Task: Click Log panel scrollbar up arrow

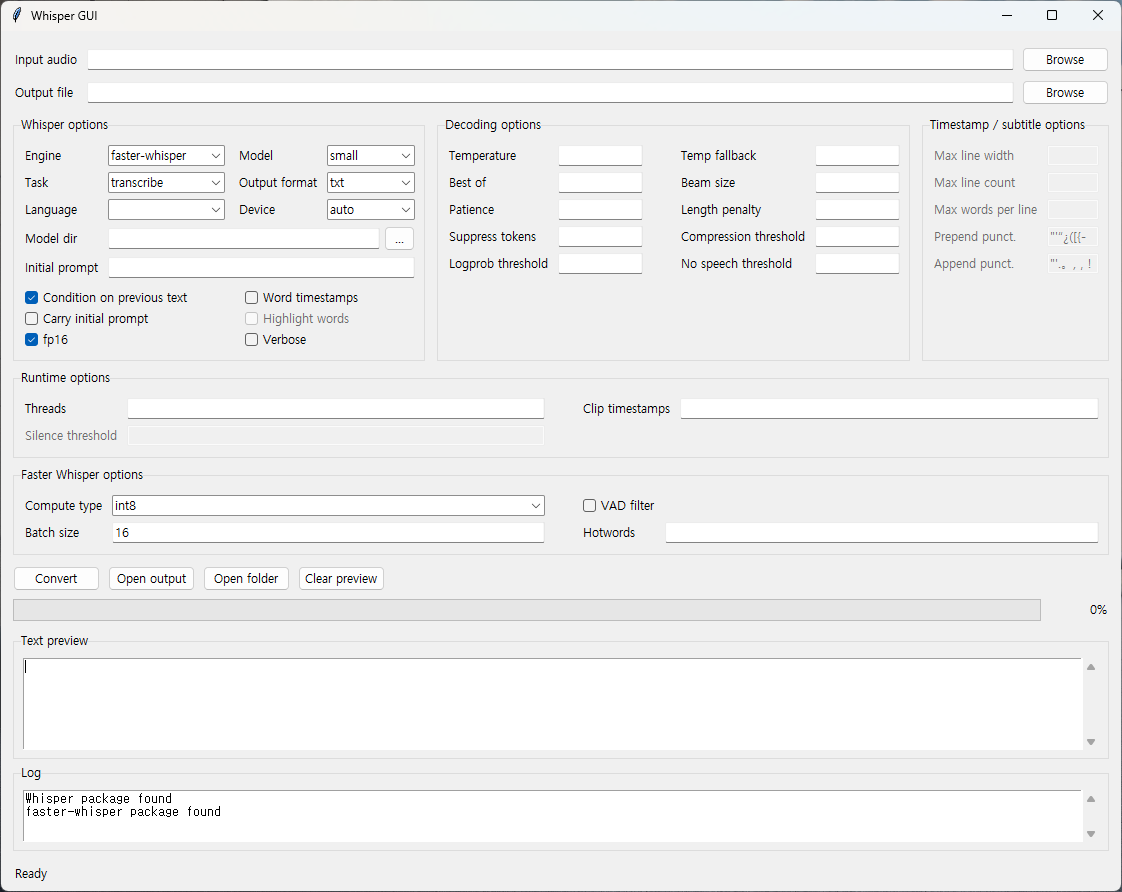Action: point(1091,799)
